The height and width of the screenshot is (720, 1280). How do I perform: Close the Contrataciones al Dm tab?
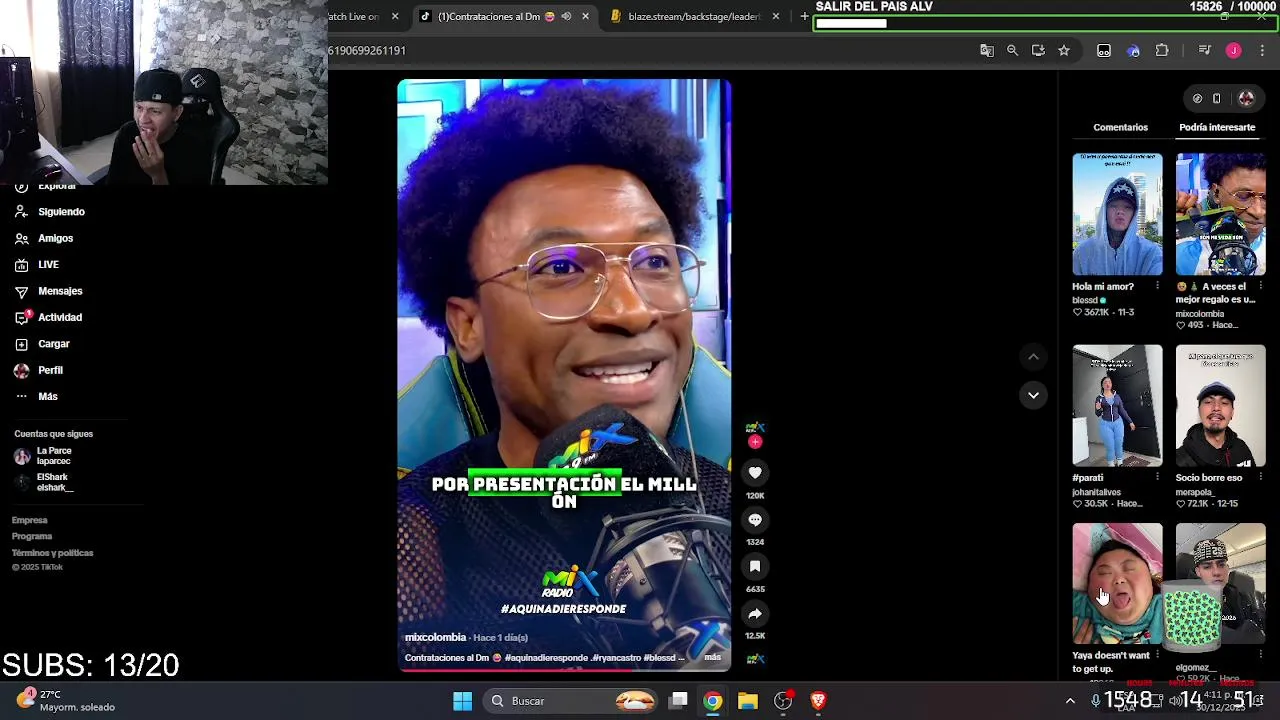point(585,16)
